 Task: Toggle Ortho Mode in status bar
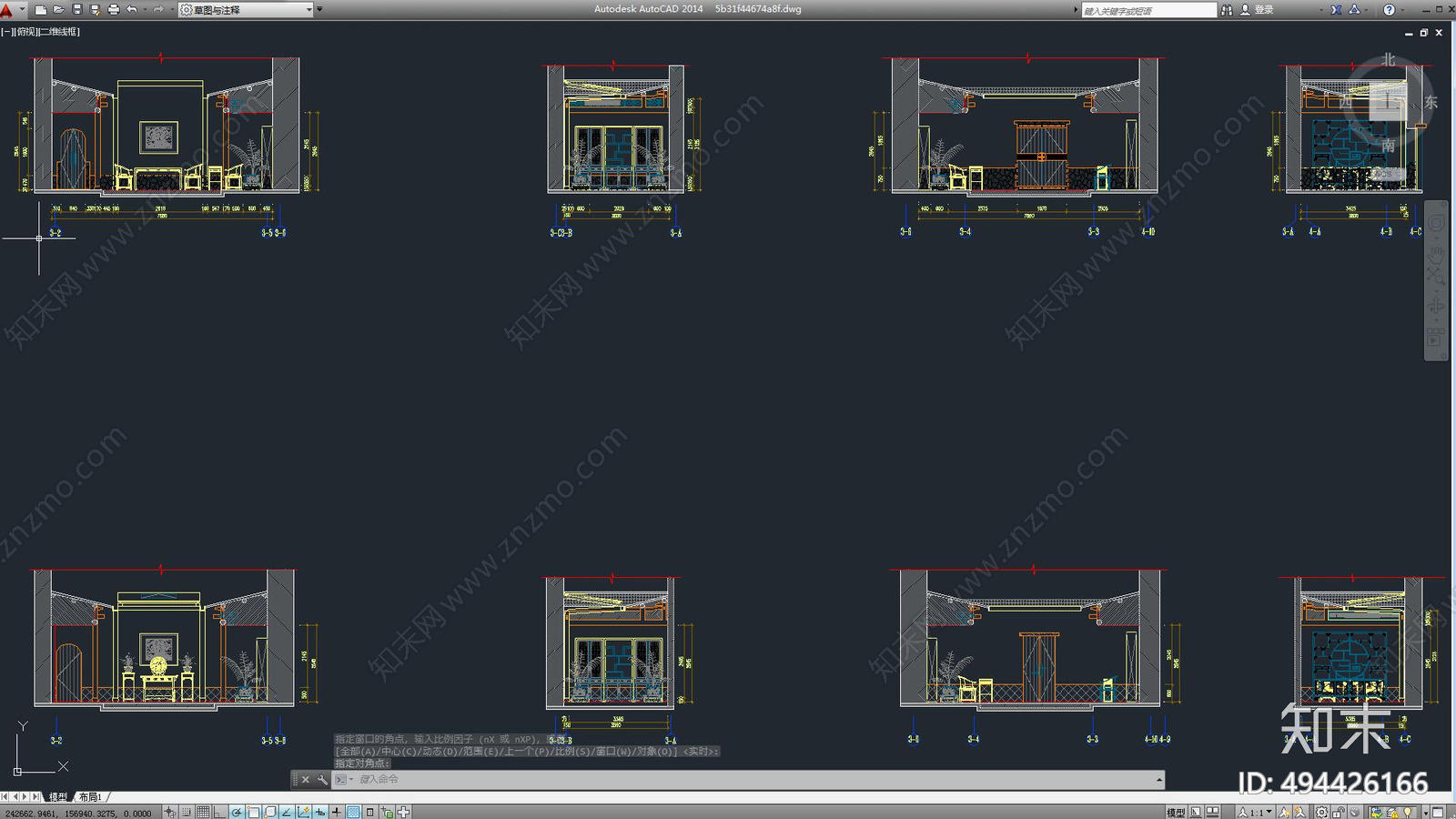219,812
